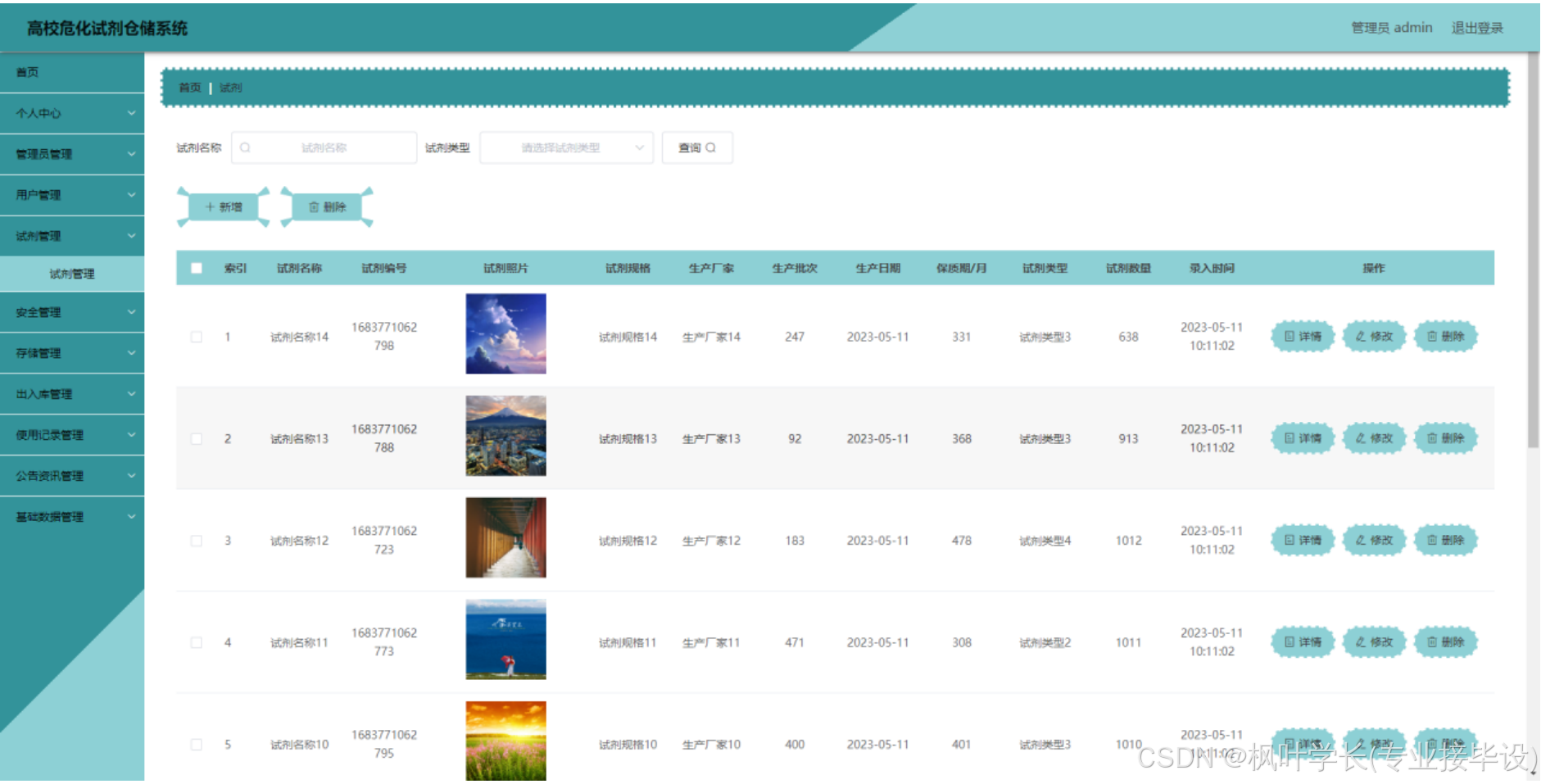
Task: Open the sunset meadow photo thumbnail
Action: pyautogui.click(x=505, y=741)
